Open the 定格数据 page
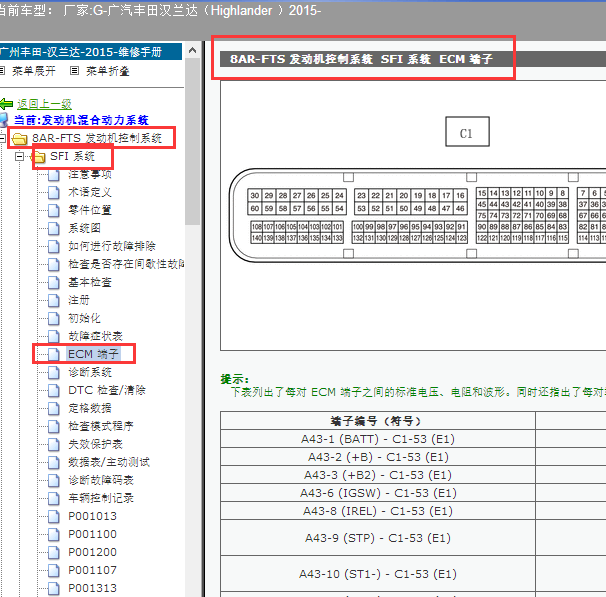The width and height of the screenshot is (606, 597). point(90,408)
